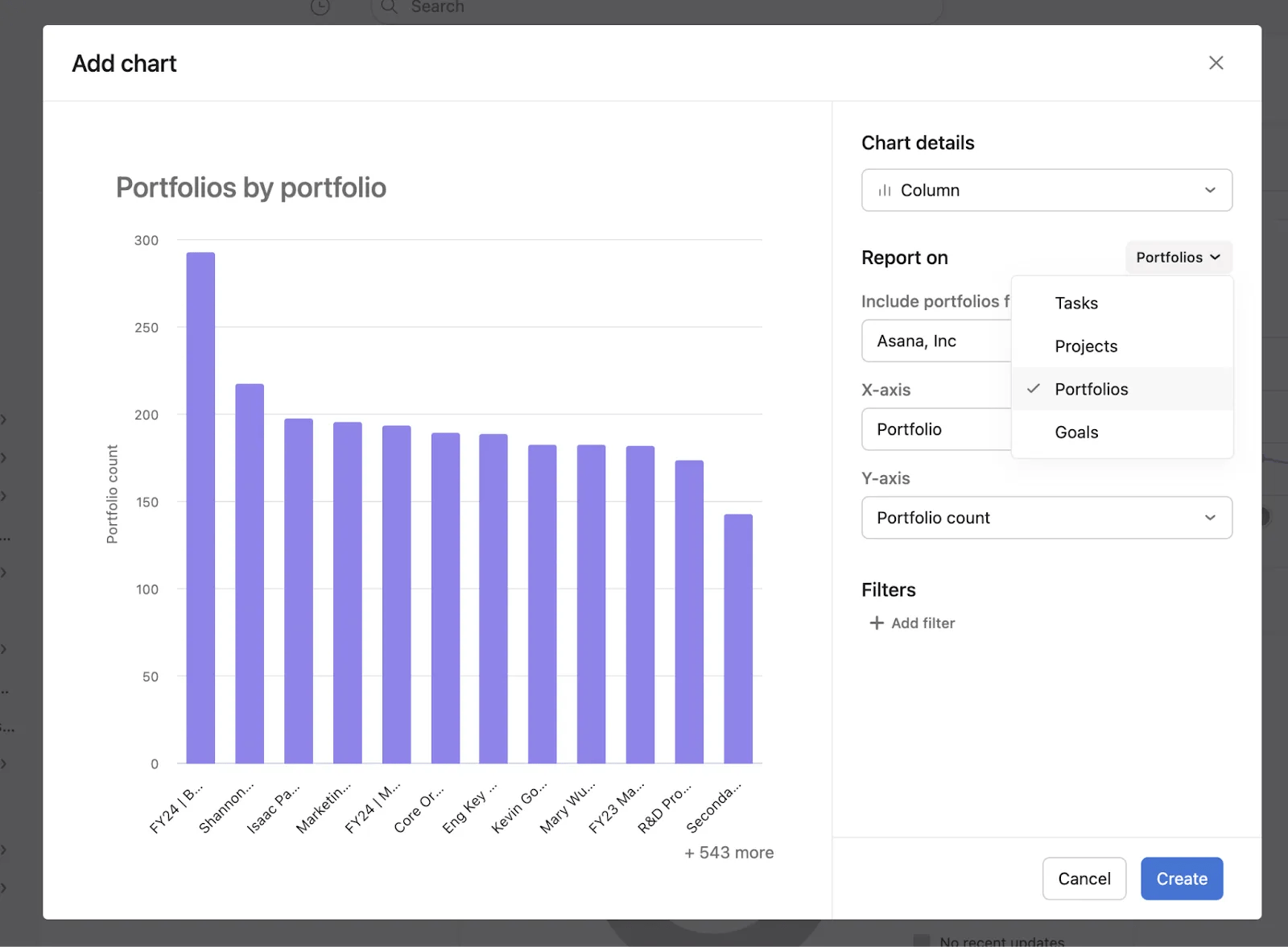The width and height of the screenshot is (1288, 947).
Task: Click the Add filter link
Action: coord(922,622)
